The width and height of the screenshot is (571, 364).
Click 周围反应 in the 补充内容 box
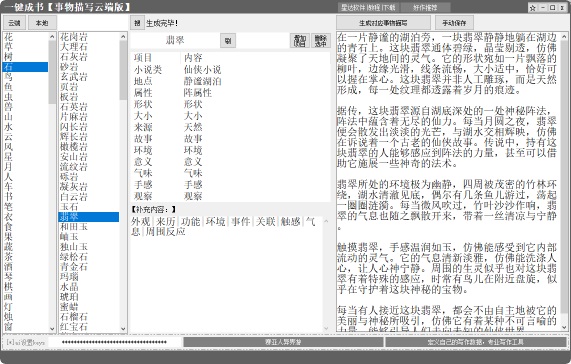pyautogui.click(x=165, y=232)
